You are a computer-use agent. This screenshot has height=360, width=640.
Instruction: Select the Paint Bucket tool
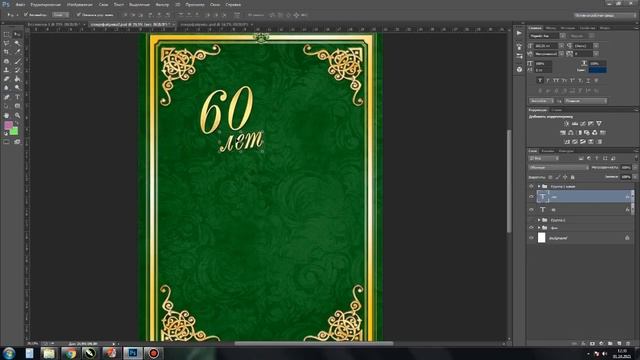point(17,79)
